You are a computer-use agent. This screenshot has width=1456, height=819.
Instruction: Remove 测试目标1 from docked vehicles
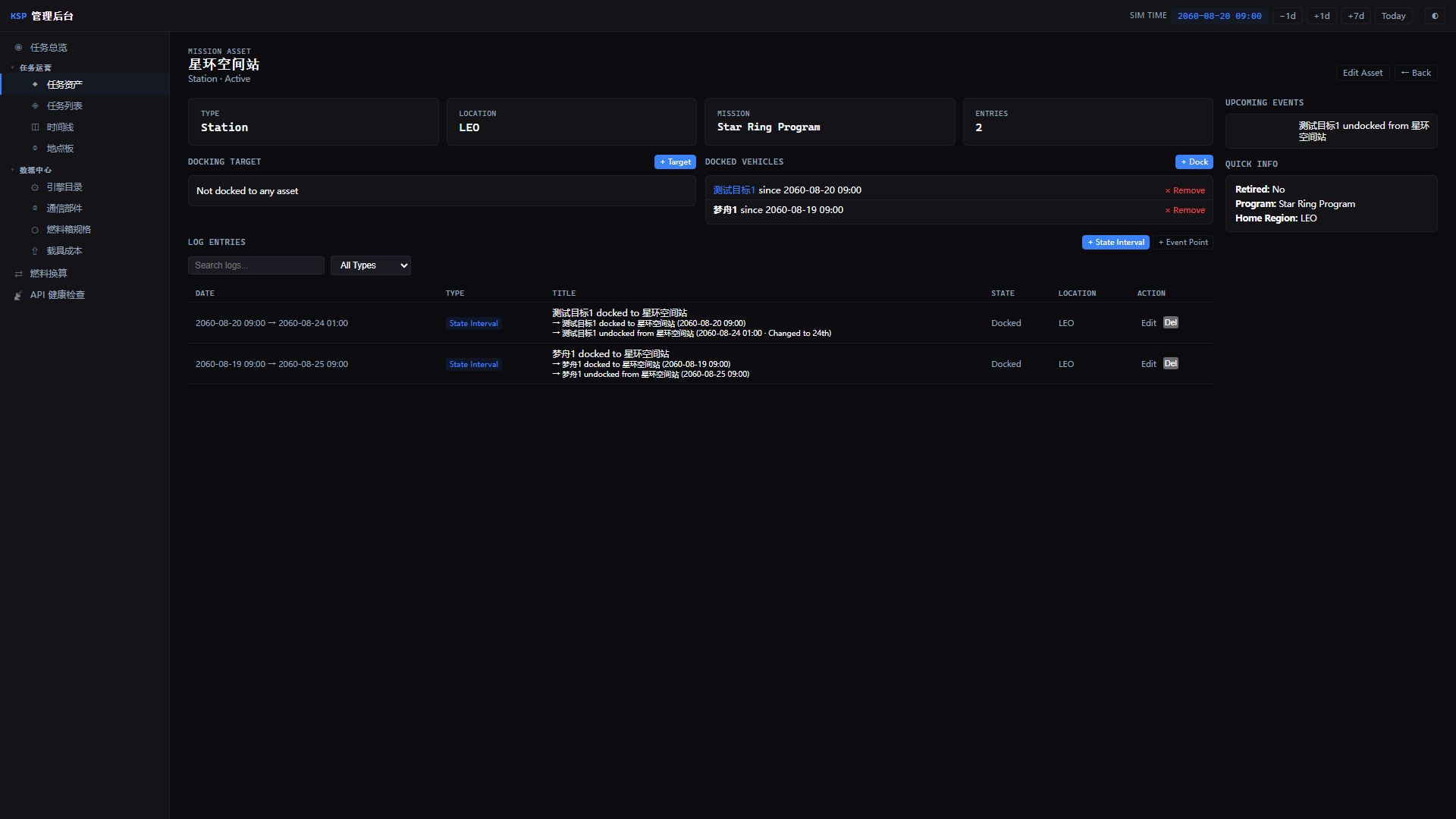coord(1185,191)
